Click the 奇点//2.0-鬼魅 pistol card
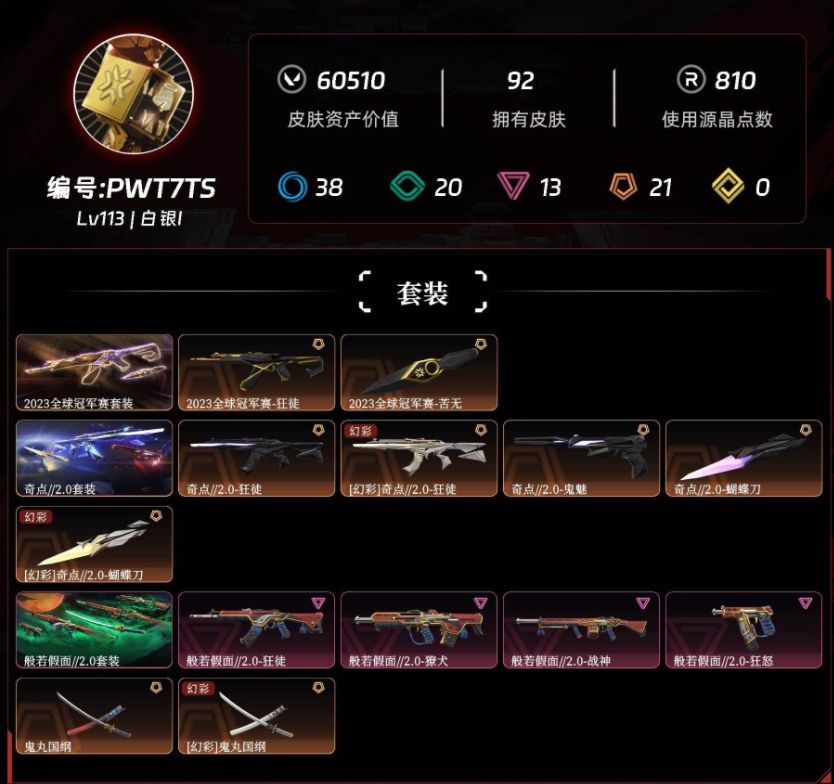Screen dimensions: 834x784 pyautogui.click(x=581, y=458)
